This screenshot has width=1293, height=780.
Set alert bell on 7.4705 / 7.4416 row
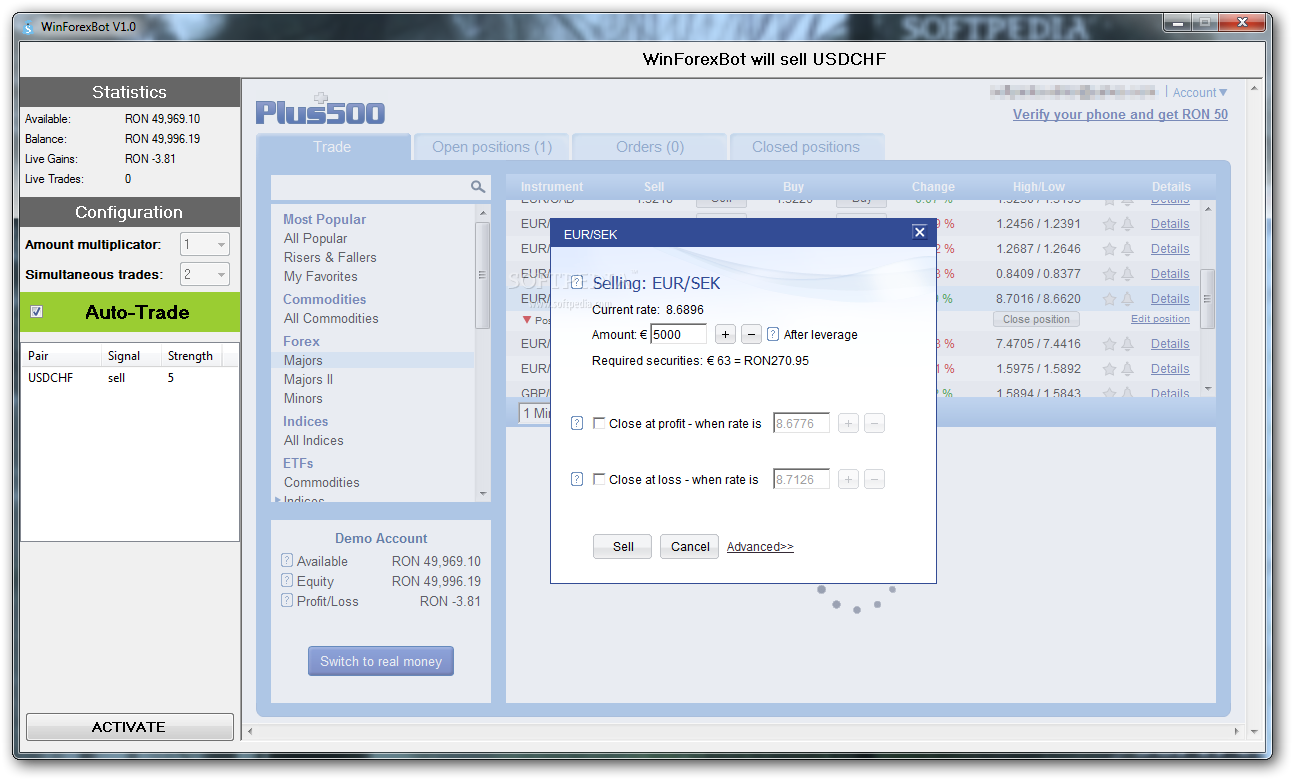pyautogui.click(x=1127, y=344)
